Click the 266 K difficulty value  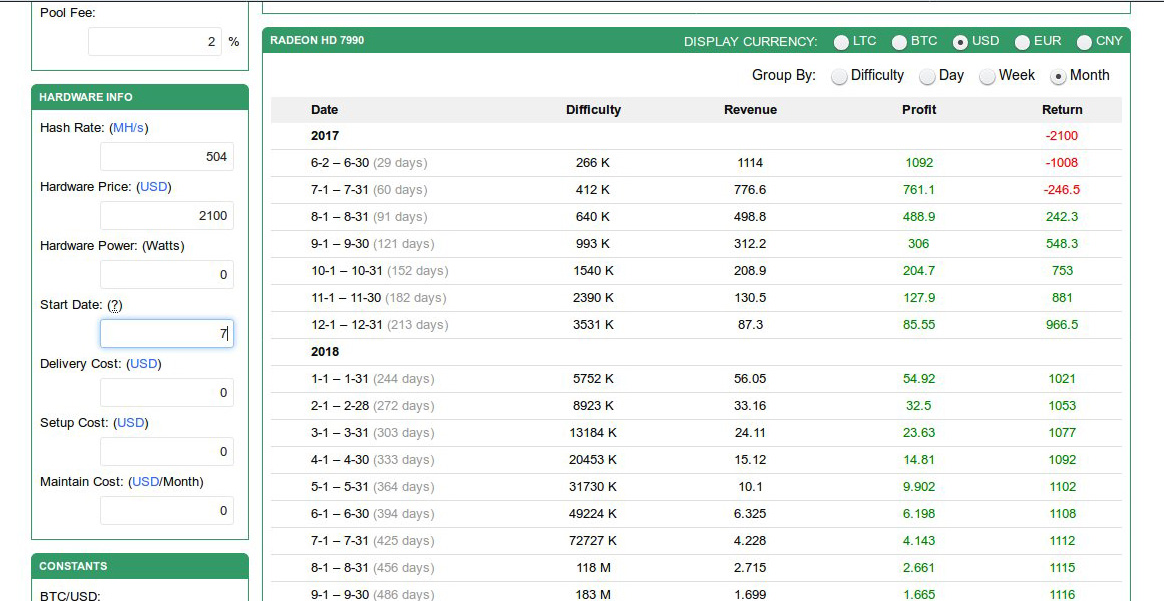(x=592, y=162)
